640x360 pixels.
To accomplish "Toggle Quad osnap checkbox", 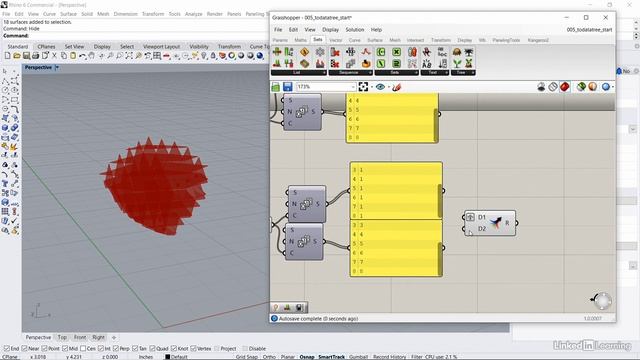I will click(152, 349).
